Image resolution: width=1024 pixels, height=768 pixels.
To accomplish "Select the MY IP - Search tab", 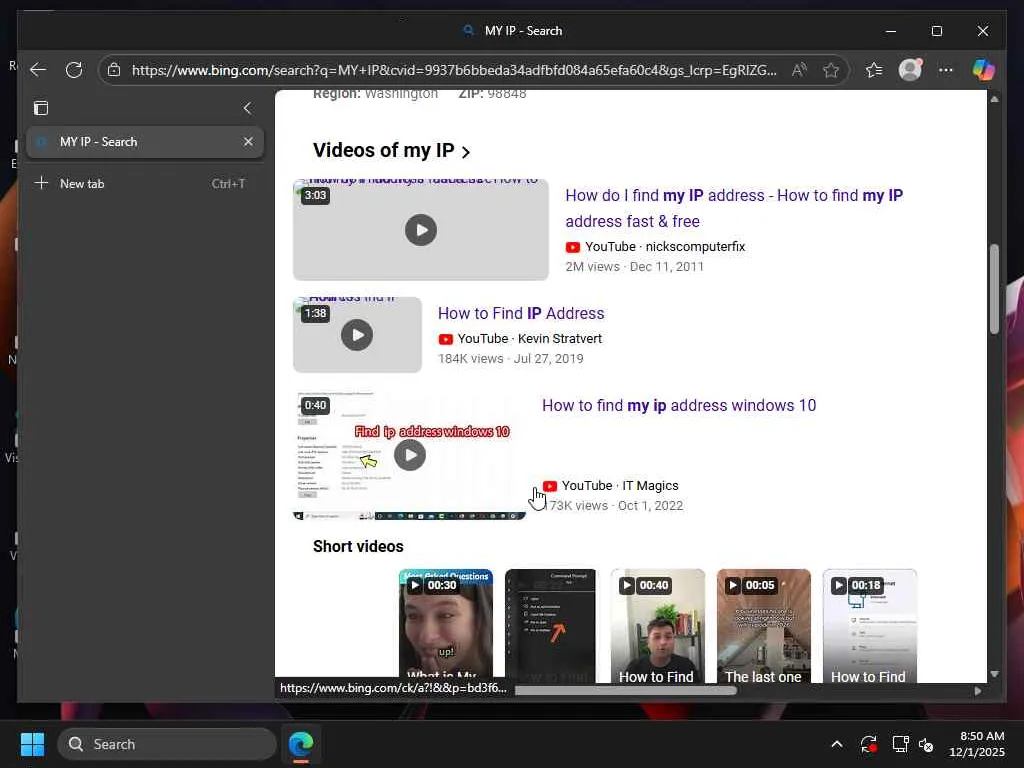I will point(145,142).
